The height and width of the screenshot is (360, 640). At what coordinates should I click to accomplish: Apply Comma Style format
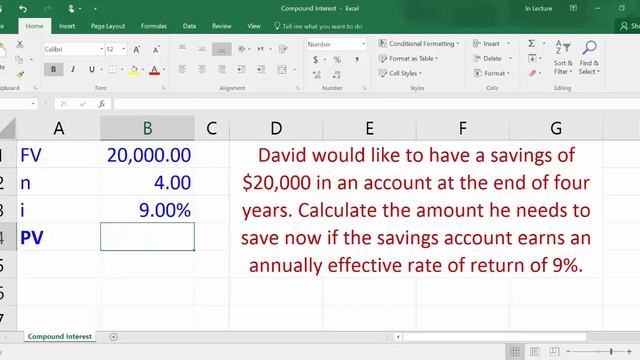(x=357, y=60)
